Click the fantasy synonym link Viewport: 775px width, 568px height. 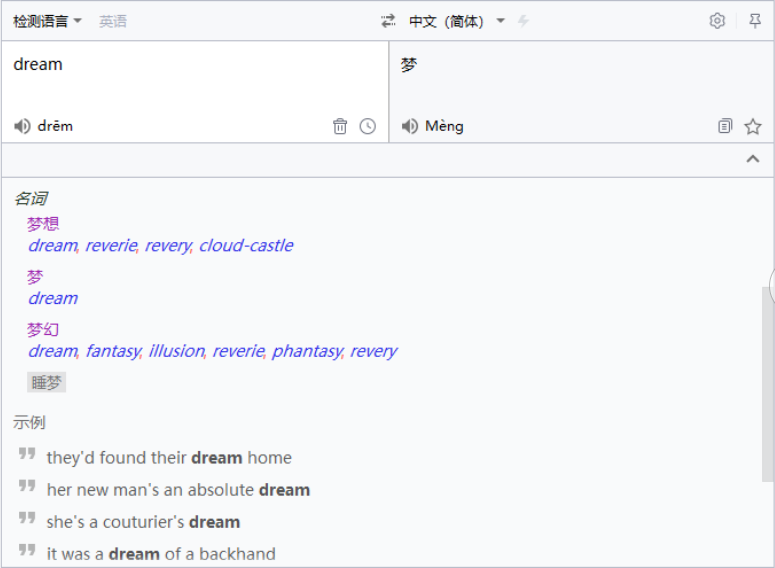[111, 351]
